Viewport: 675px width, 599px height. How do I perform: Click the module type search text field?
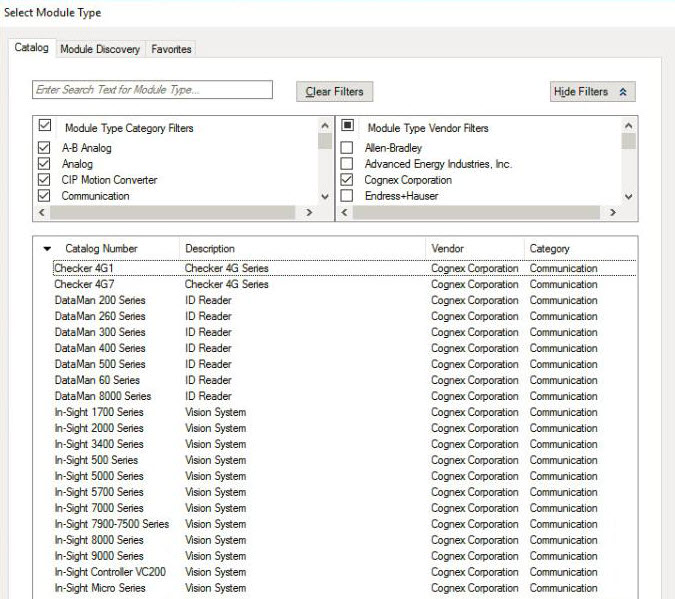tap(152, 90)
